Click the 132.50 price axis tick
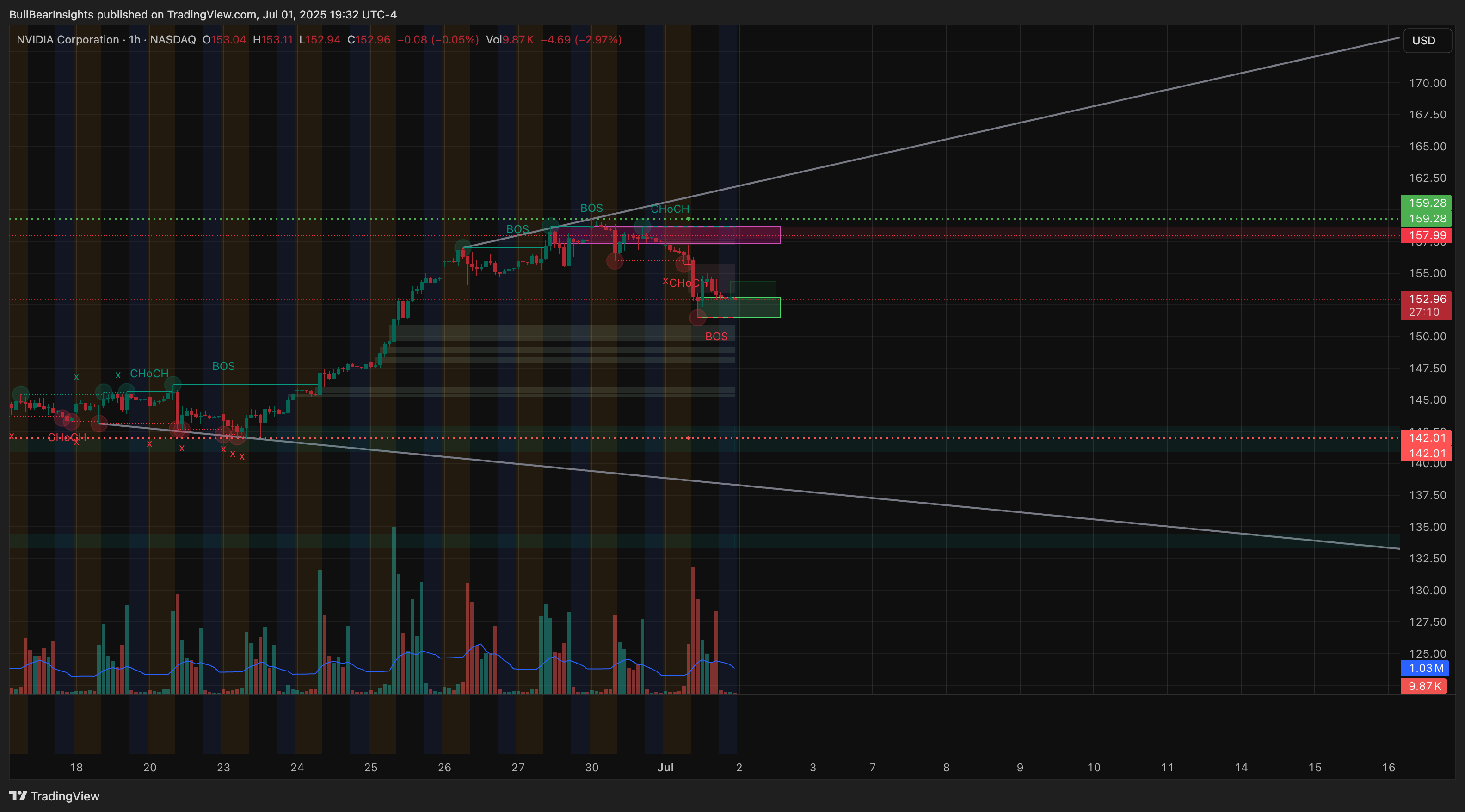Image resolution: width=1465 pixels, height=812 pixels. pos(1427,559)
